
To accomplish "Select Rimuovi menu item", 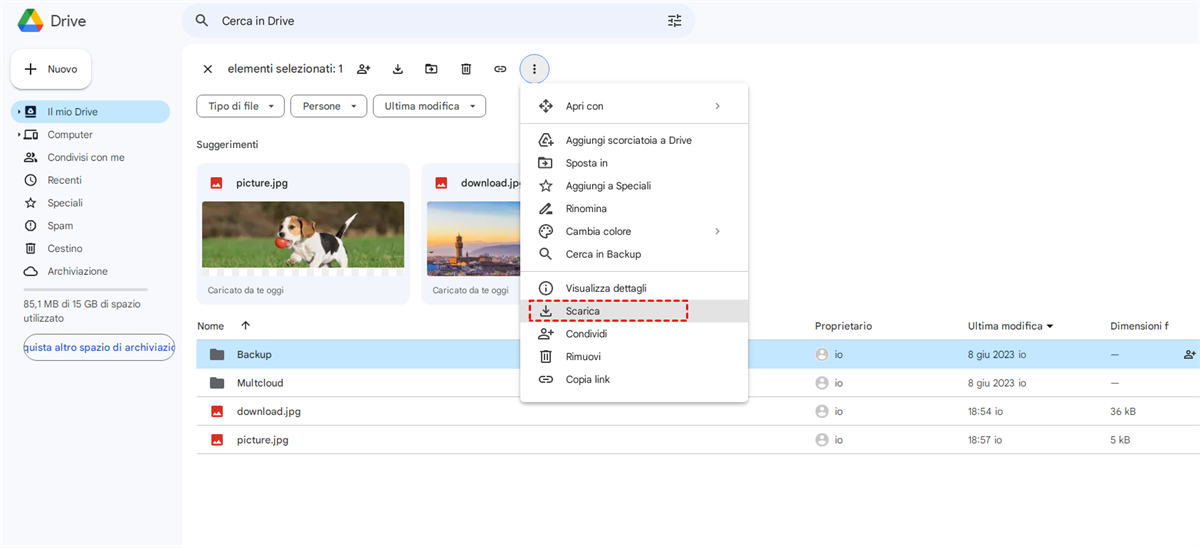I will (x=634, y=356).
